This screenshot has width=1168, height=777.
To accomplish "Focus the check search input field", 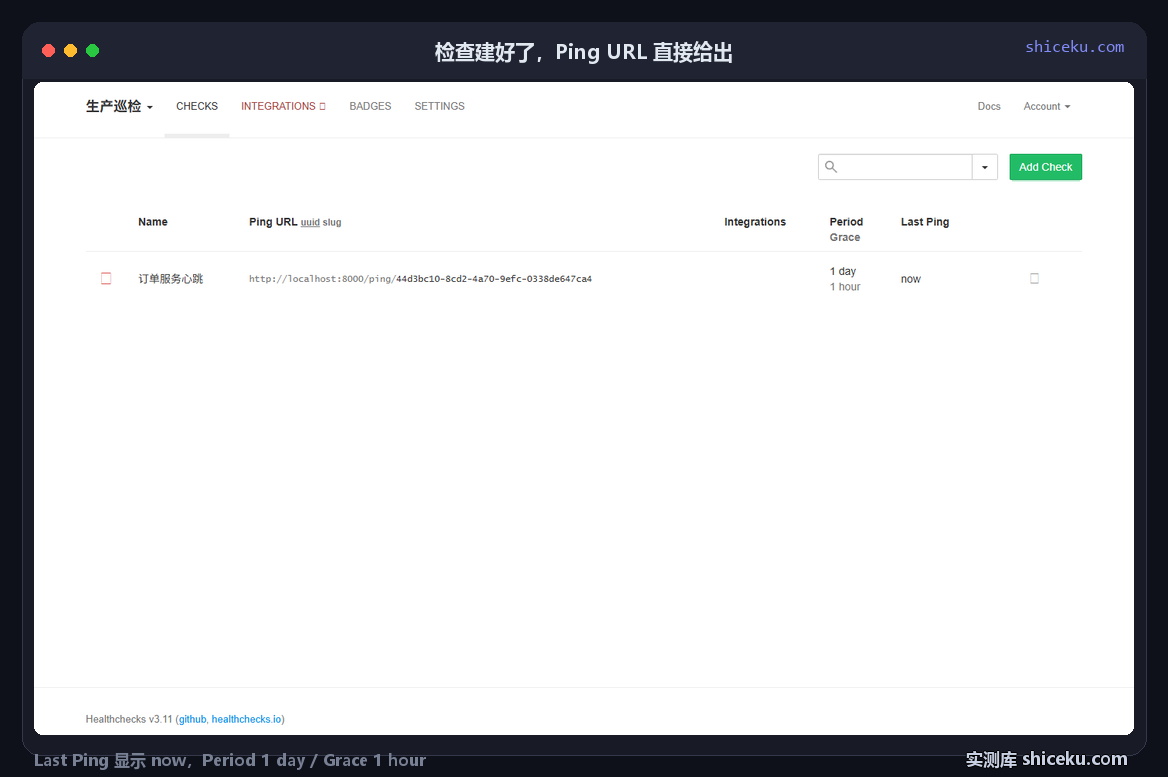I will pyautogui.click(x=895, y=167).
